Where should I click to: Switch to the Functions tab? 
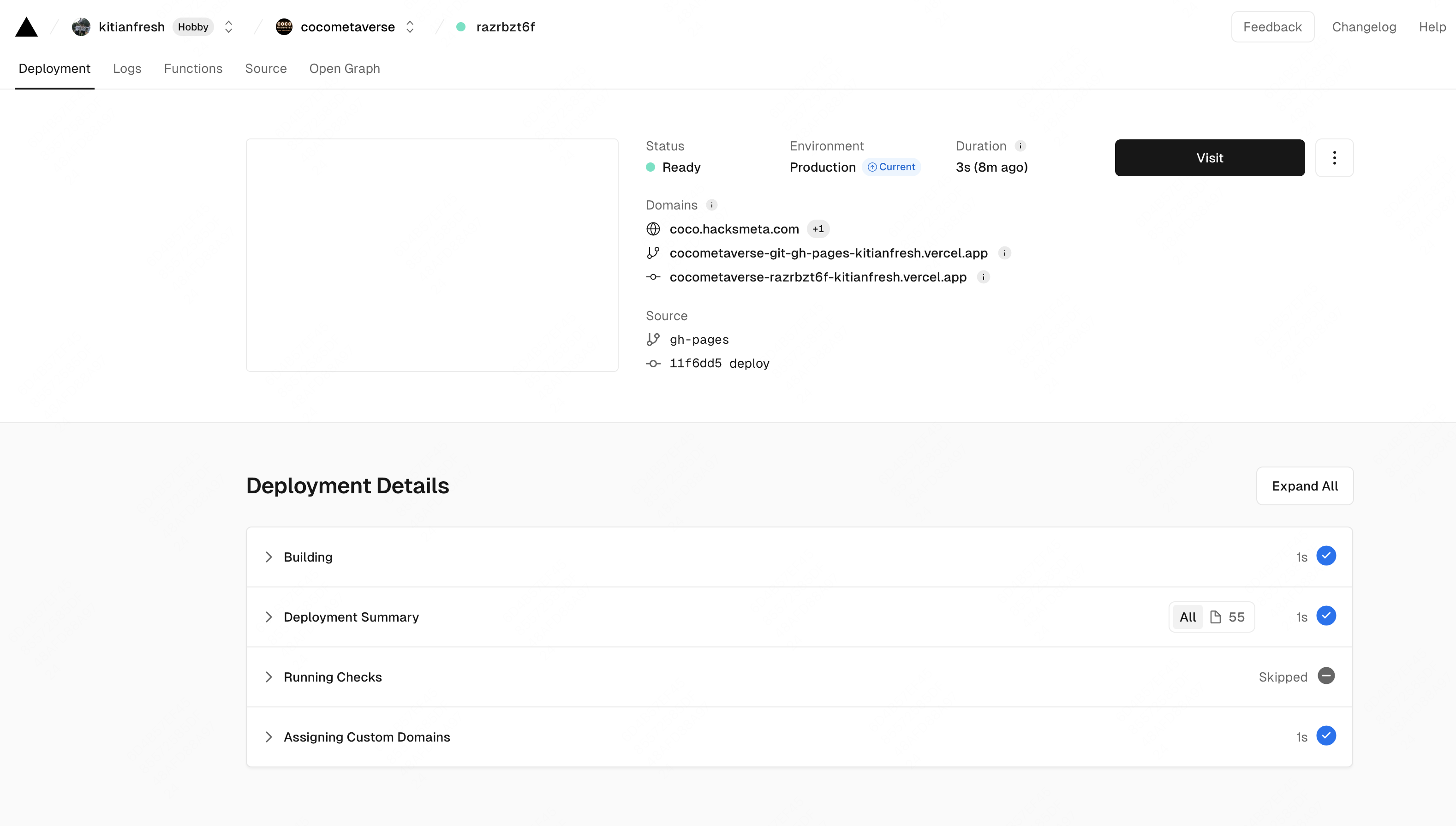coord(193,69)
